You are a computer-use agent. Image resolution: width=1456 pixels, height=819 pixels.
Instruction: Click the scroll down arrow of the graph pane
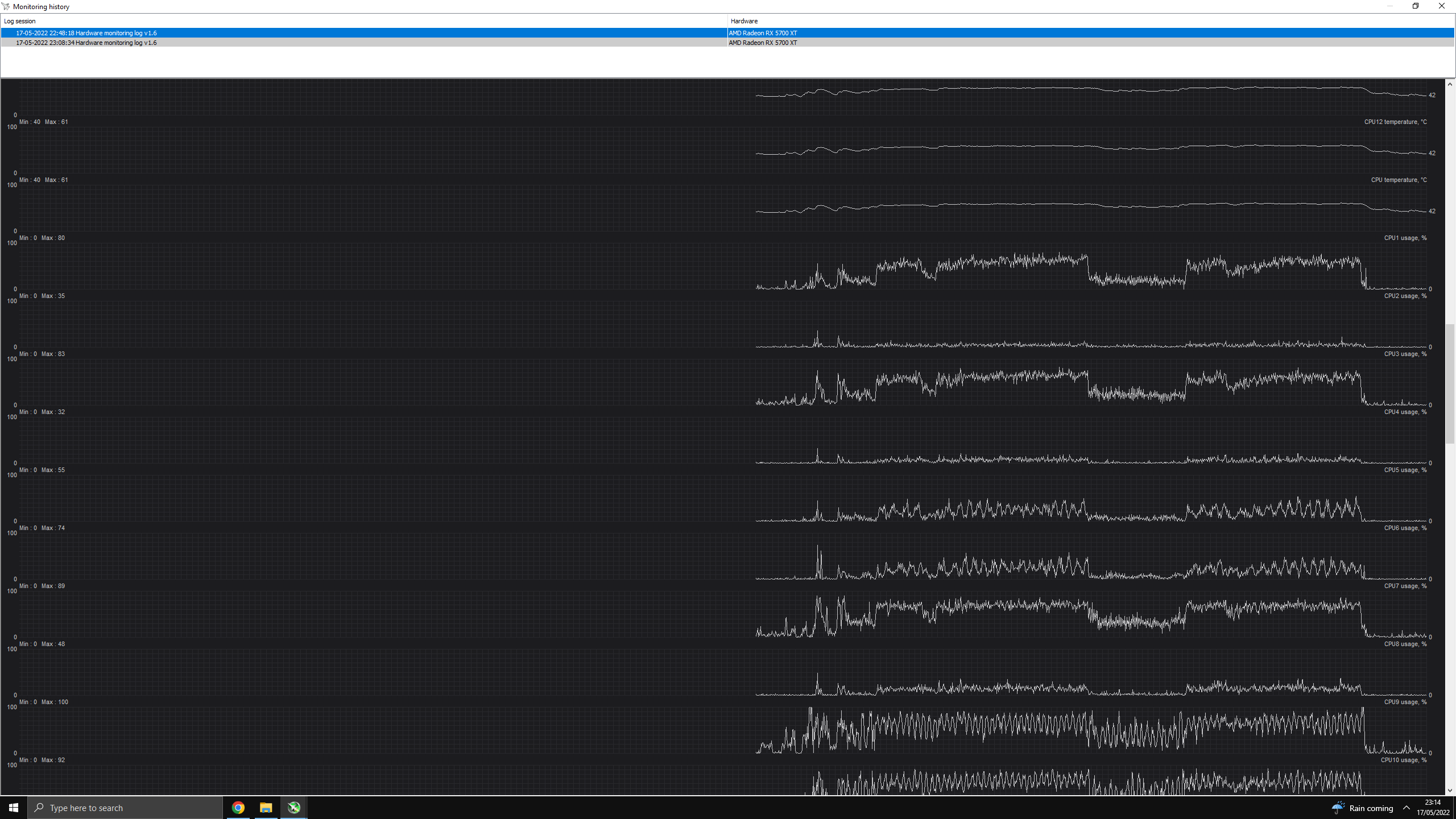(1450, 790)
